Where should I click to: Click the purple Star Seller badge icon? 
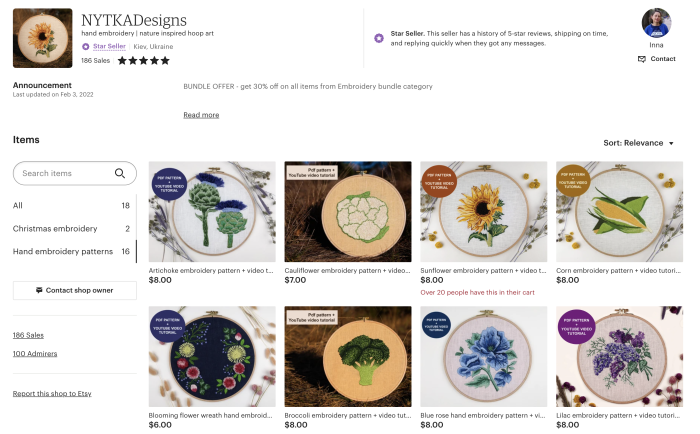pyautogui.click(x=86, y=46)
